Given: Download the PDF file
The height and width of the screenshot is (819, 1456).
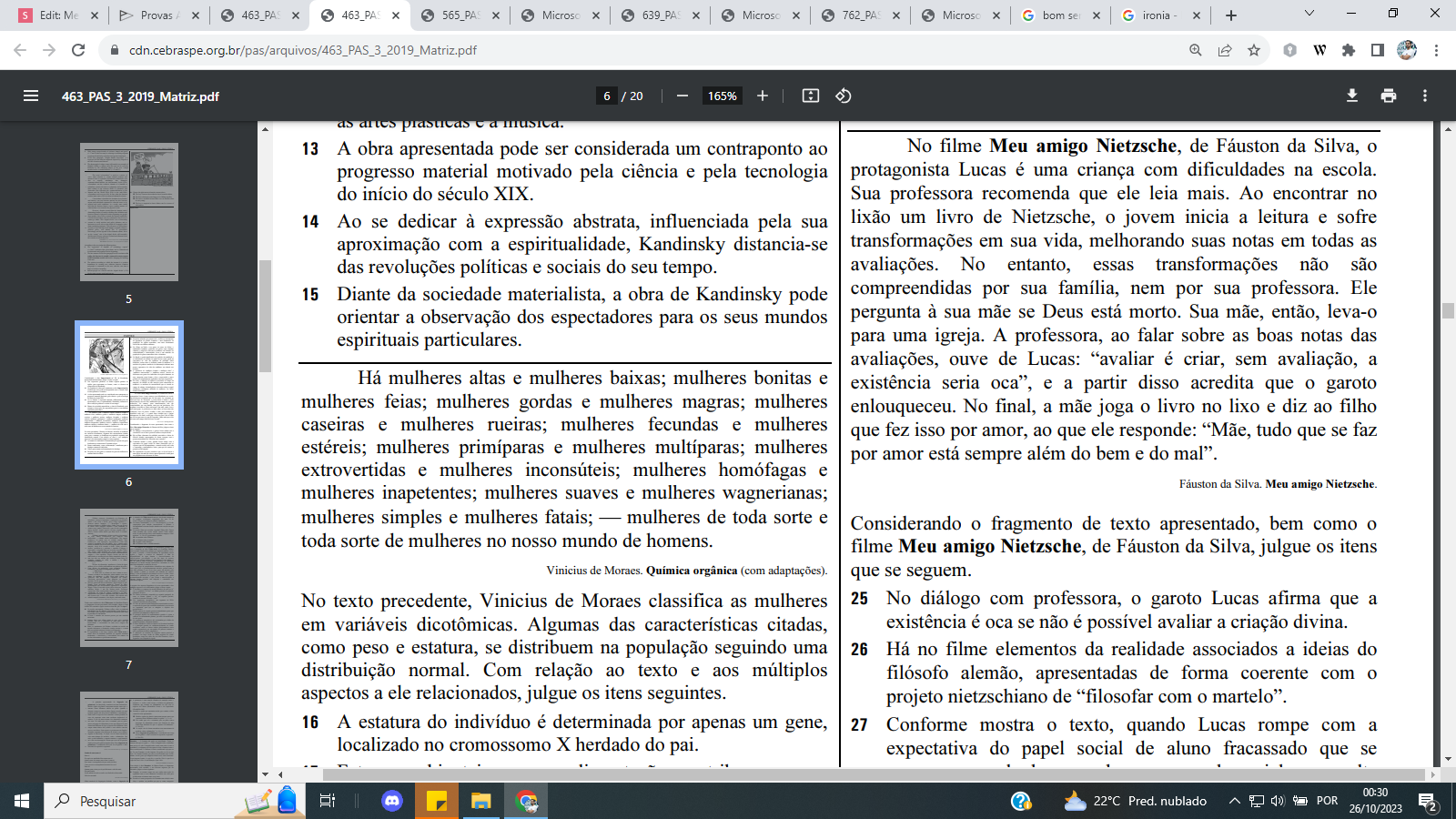Looking at the screenshot, I should pos(1352,96).
